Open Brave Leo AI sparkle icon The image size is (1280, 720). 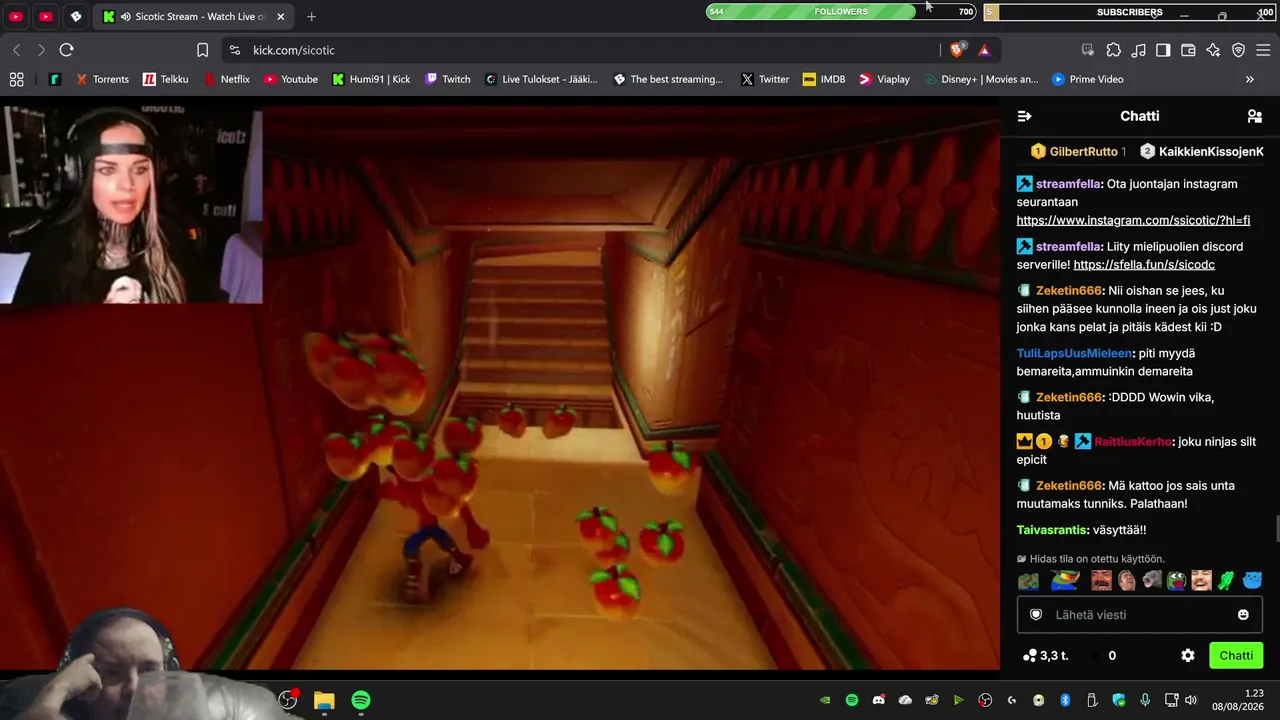[1213, 50]
